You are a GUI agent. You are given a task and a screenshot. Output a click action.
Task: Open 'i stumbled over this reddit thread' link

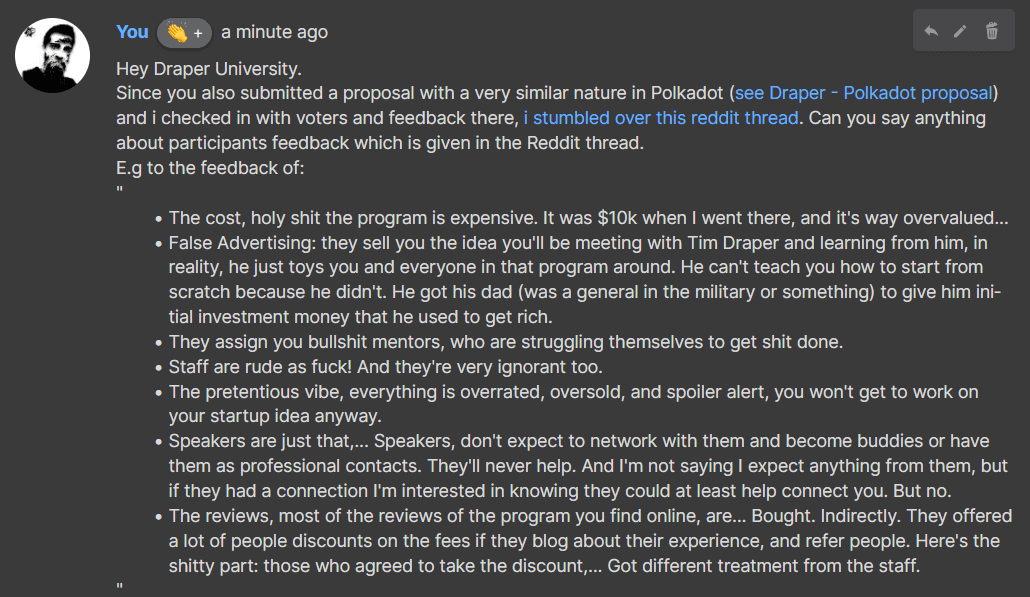click(x=661, y=118)
